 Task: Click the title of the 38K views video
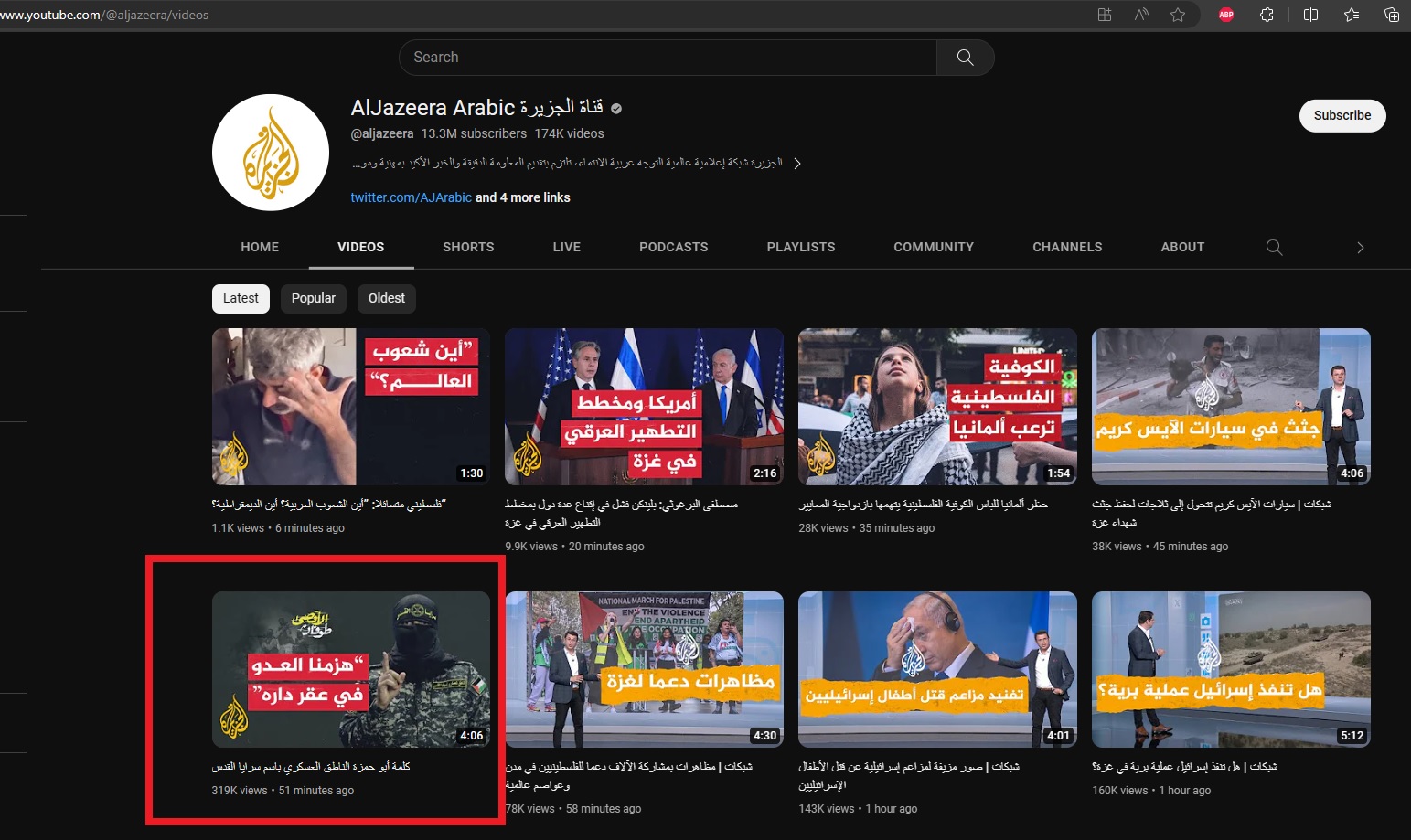pyautogui.click(x=1212, y=514)
